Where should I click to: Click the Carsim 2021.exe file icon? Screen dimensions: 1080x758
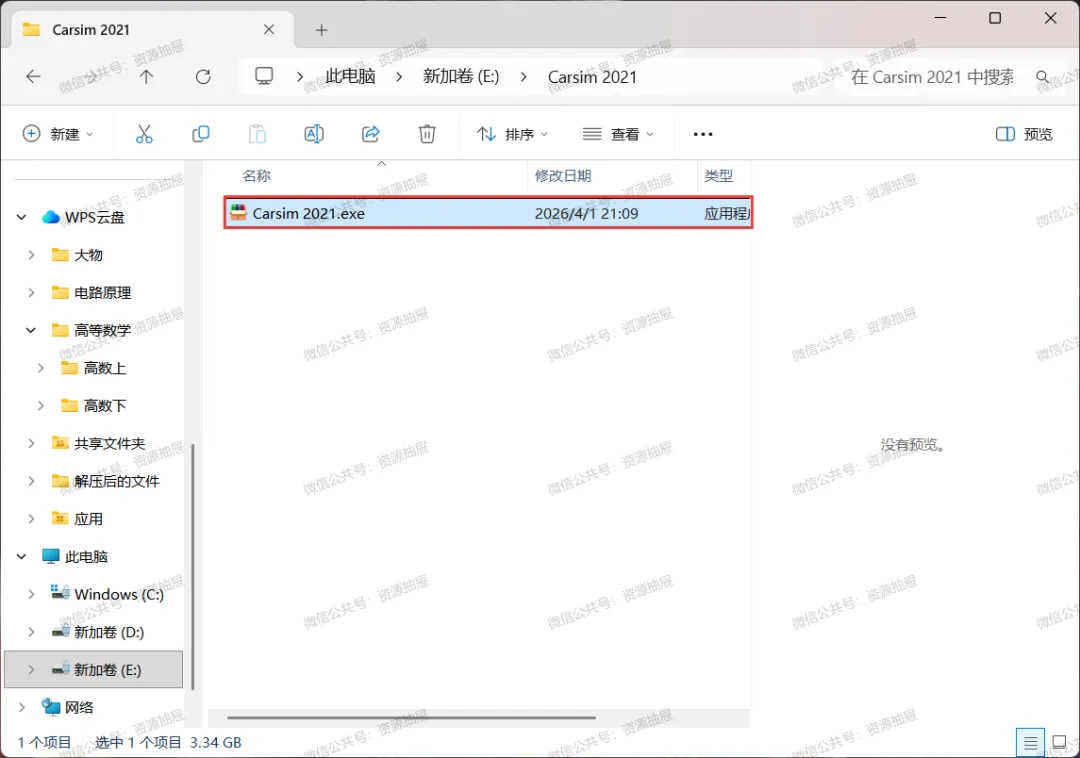pyautogui.click(x=238, y=213)
